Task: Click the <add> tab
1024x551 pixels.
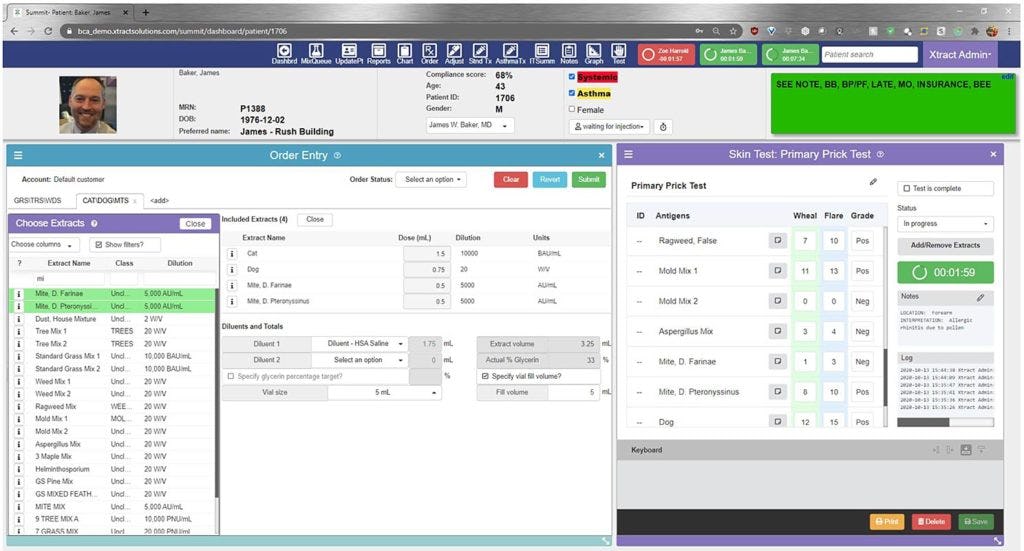Action: [x=159, y=200]
